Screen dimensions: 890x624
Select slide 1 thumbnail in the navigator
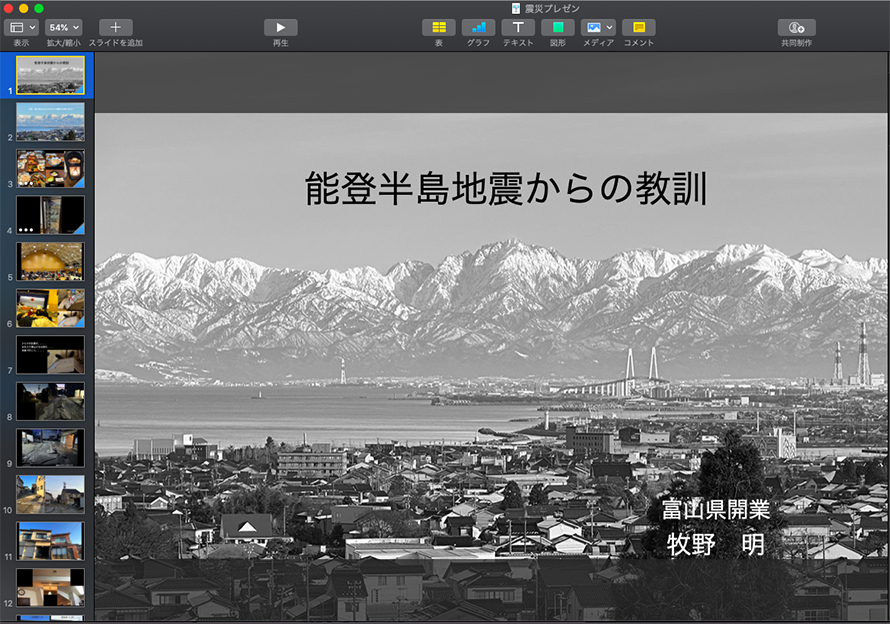51,74
